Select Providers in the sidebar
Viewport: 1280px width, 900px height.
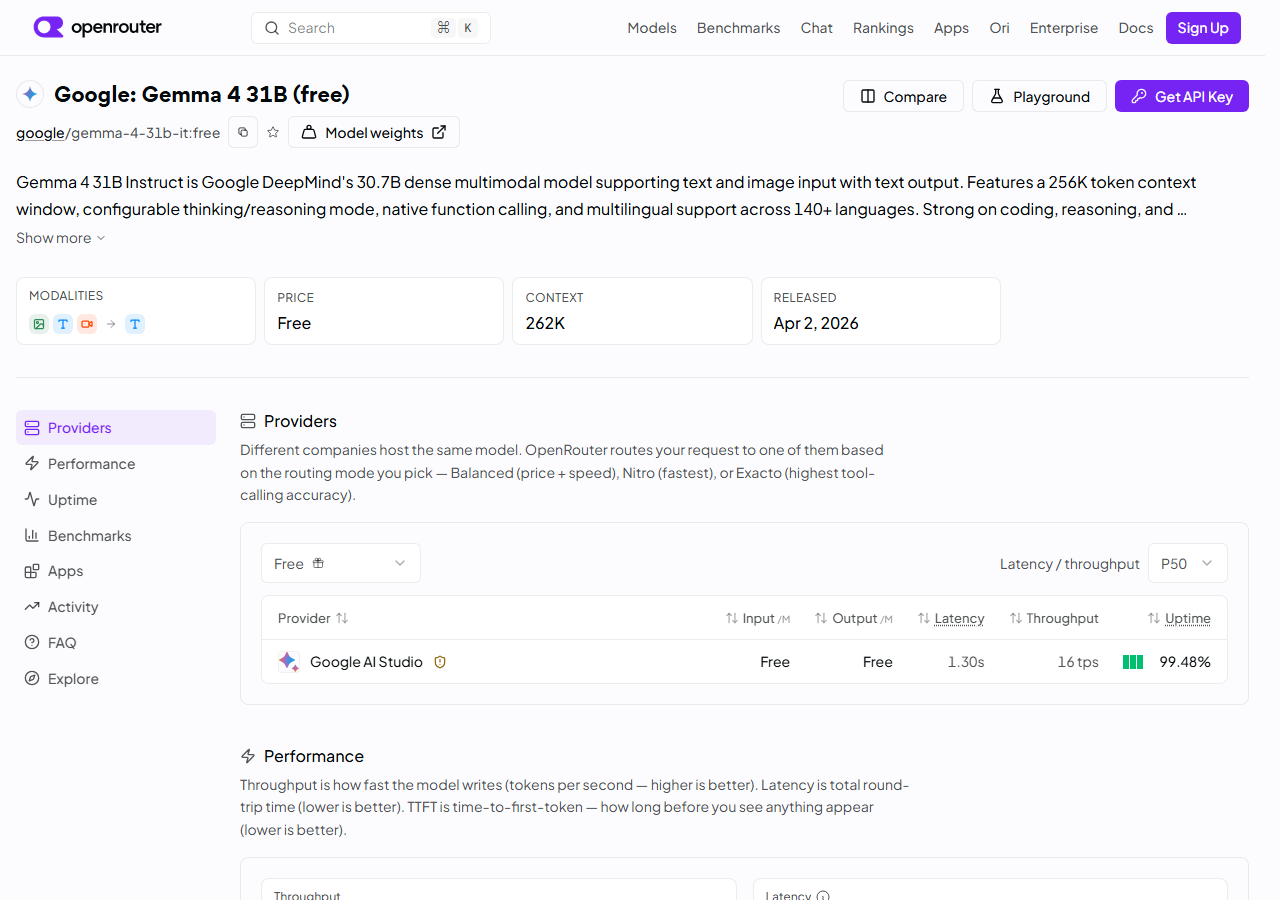(x=116, y=428)
